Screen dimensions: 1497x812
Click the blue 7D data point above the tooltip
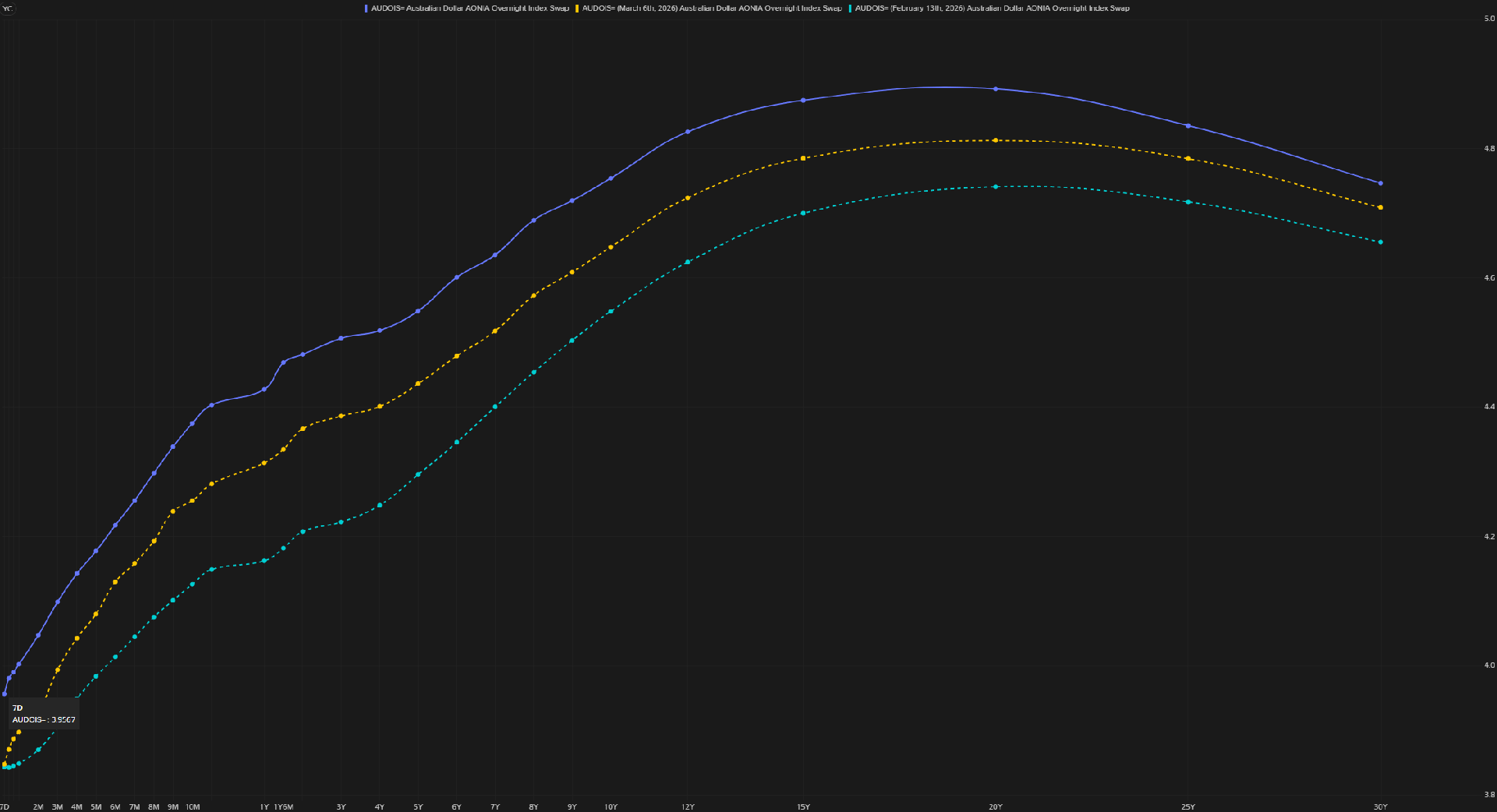[x=5, y=694]
